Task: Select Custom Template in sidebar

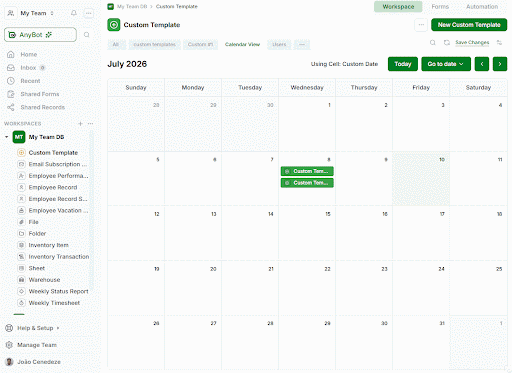Action: pyautogui.click(x=53, y=153)
